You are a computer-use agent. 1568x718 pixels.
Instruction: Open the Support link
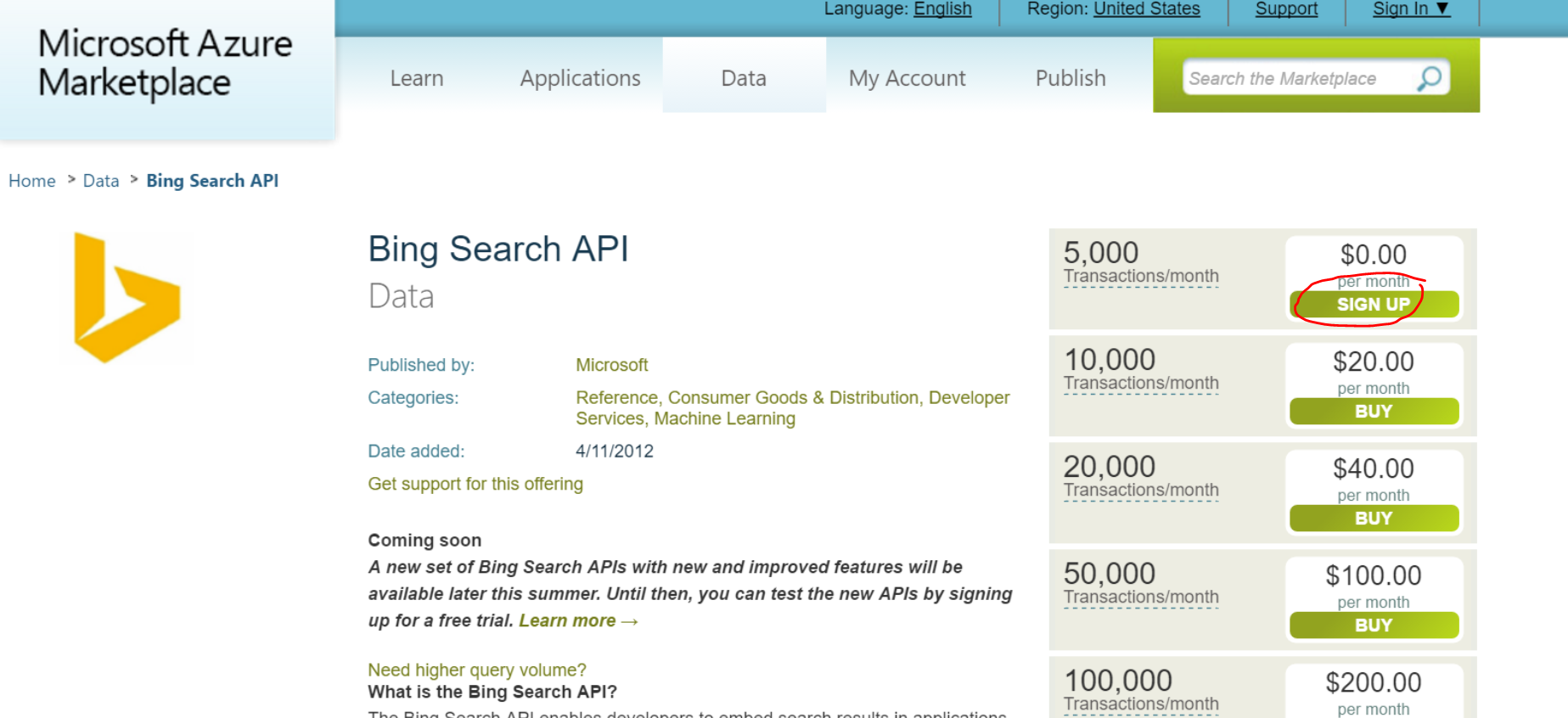pyautogui.click(x=1286, y=8)
